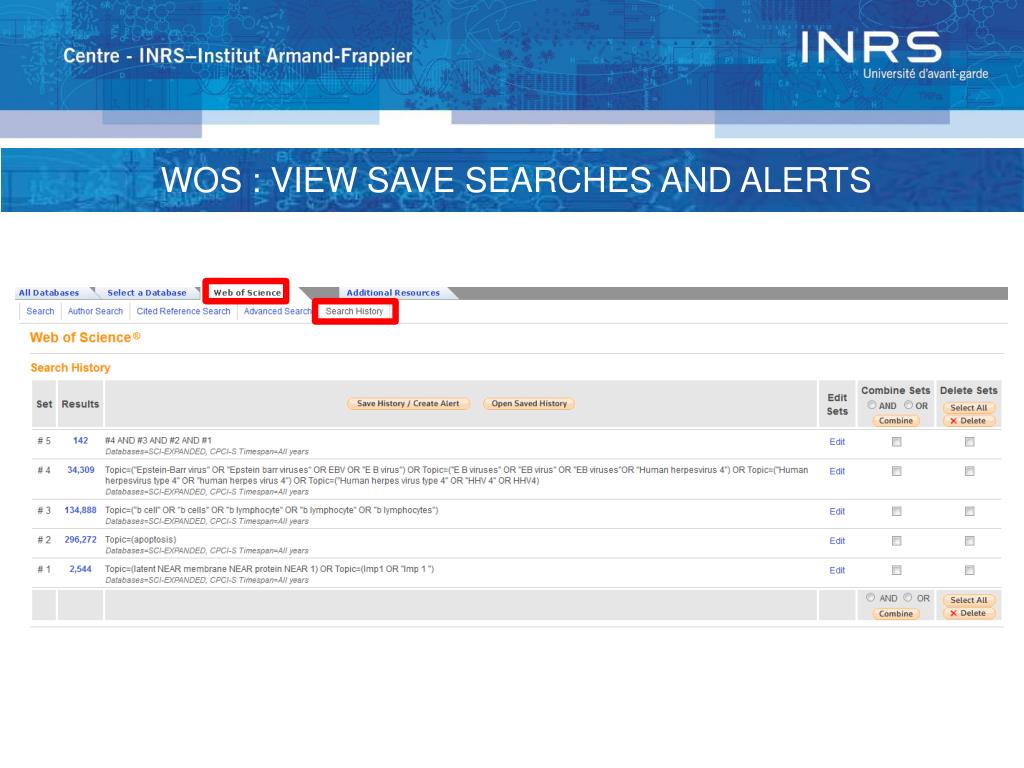Viewport: 1024px width, 768px height.
Task: Click the INRS logo
Action: (893, 56)
